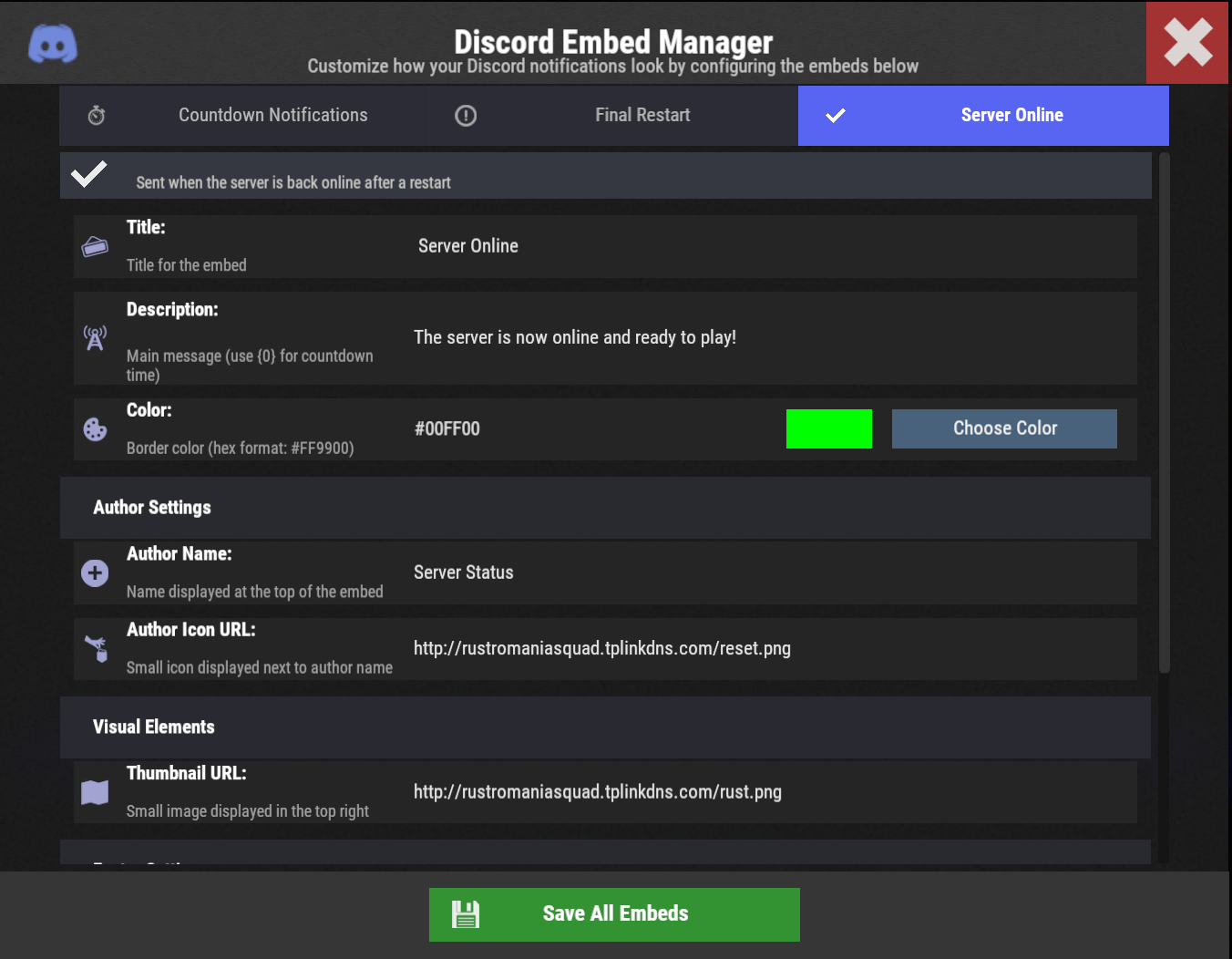Viewport: 1232px width, 959px height.
Task: Click 'Small image displayed in the top right' text
Action: [x=248, y=811]
